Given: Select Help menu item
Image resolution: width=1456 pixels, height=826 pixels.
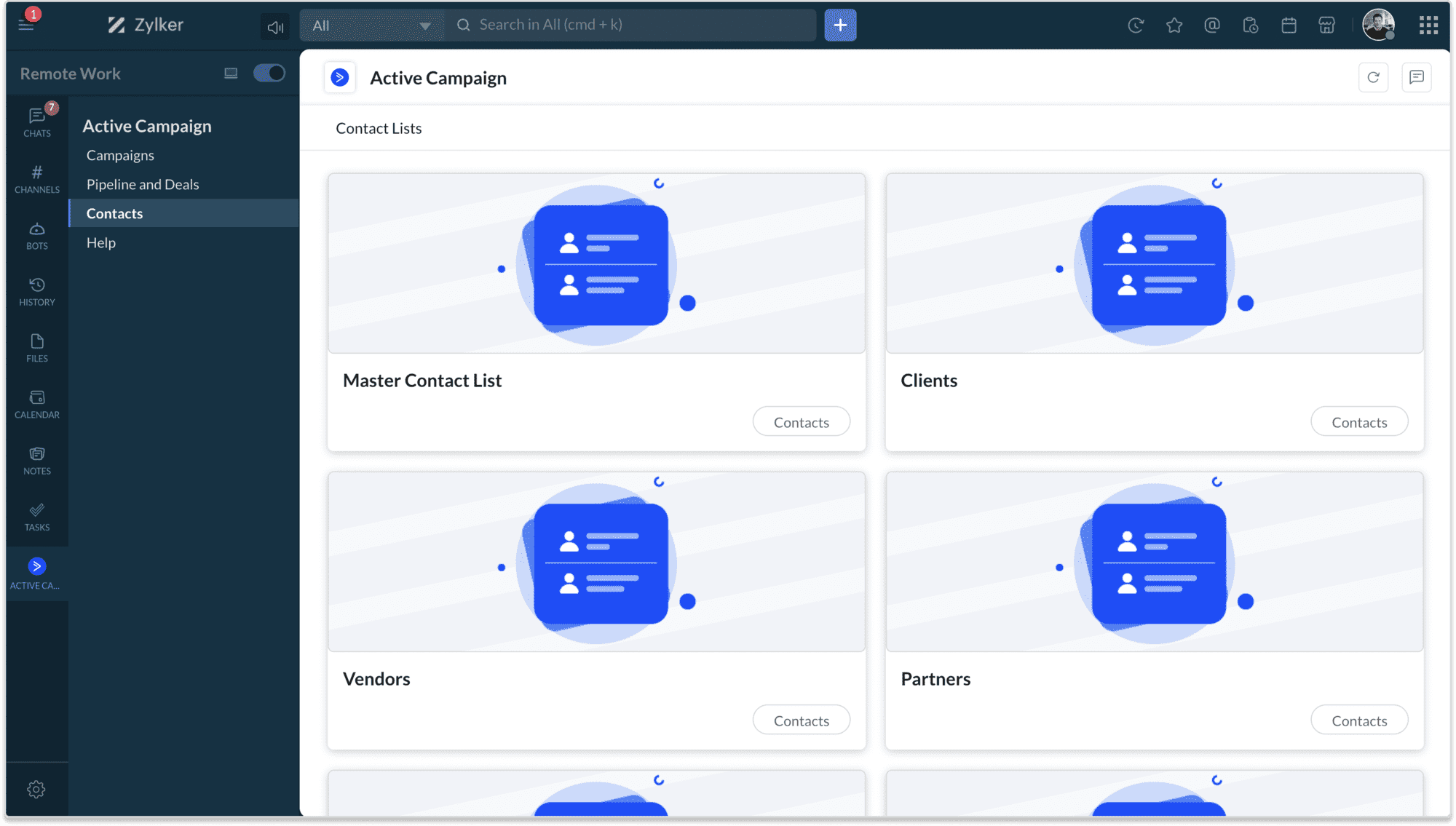Looking at the screenshot, I should 101,243.
